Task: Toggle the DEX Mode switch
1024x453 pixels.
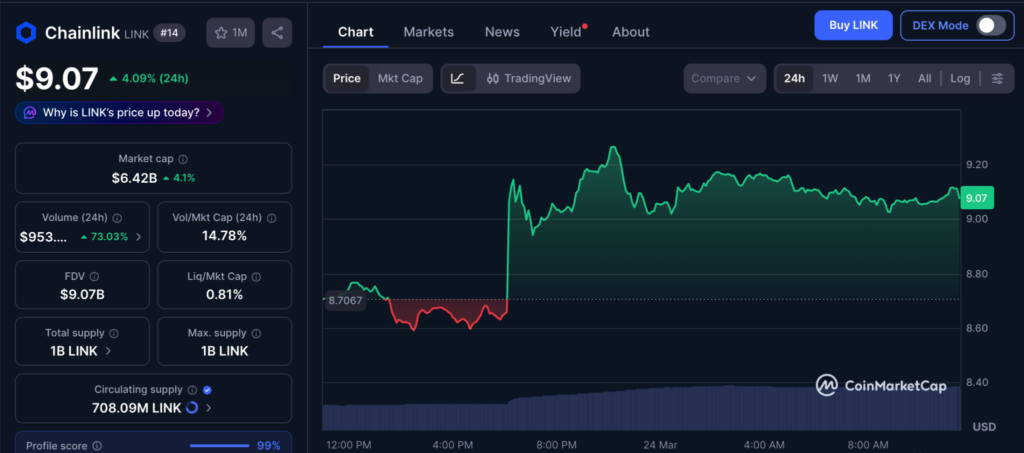Action: click(x=990, y=25)
